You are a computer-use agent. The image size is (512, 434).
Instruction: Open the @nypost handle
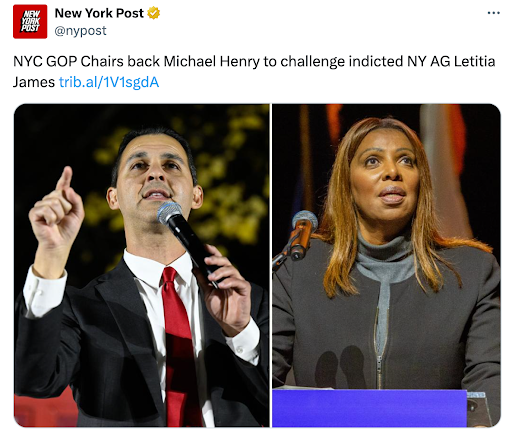[x=80, y=31]
